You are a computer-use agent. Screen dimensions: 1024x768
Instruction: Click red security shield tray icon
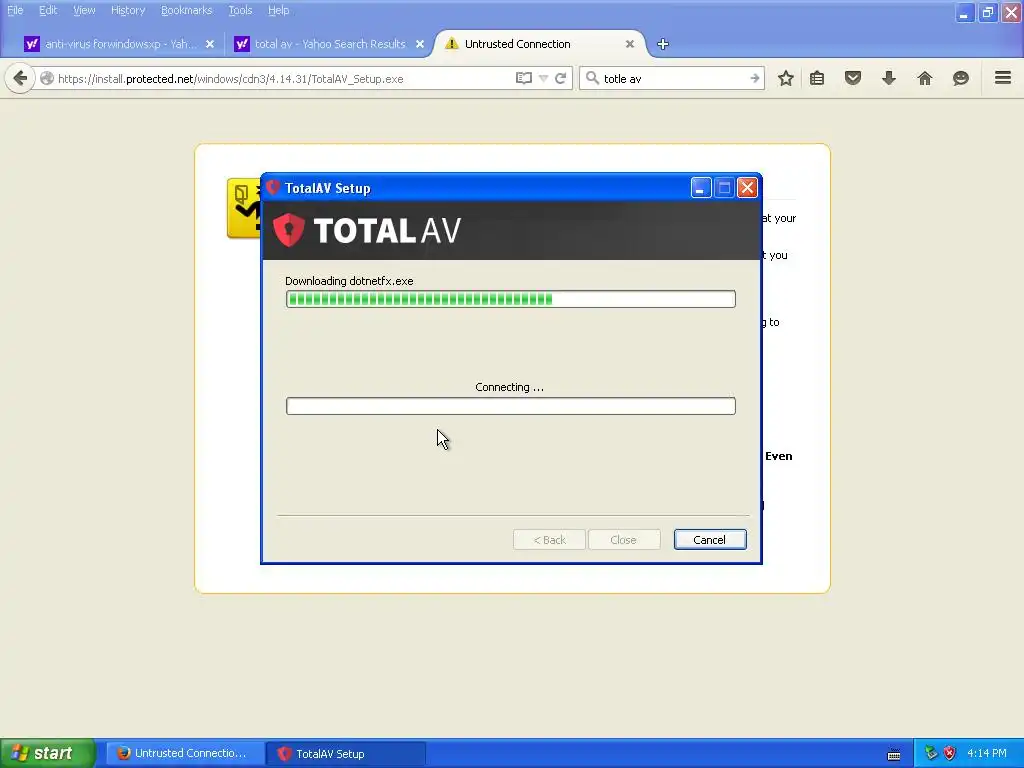950,754
